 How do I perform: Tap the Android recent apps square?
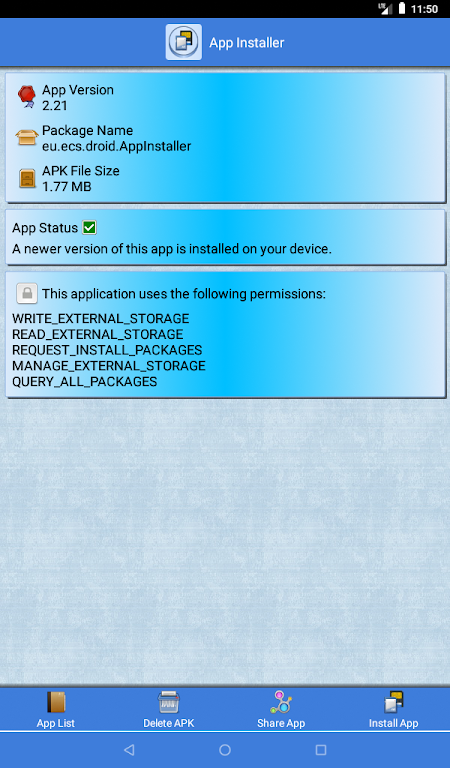coord(321,749)
